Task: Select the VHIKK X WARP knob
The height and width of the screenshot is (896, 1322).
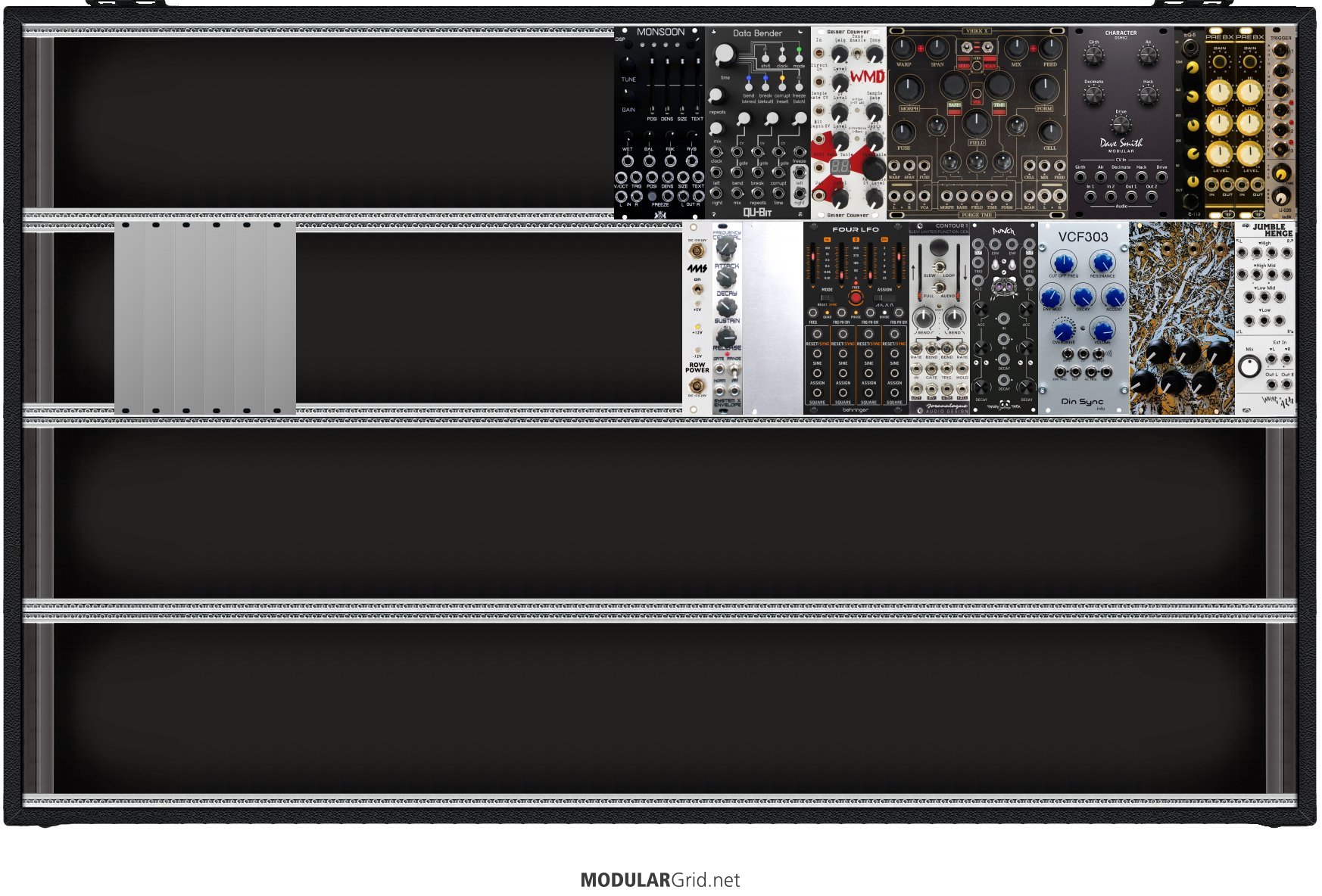Action: point(903,48)
